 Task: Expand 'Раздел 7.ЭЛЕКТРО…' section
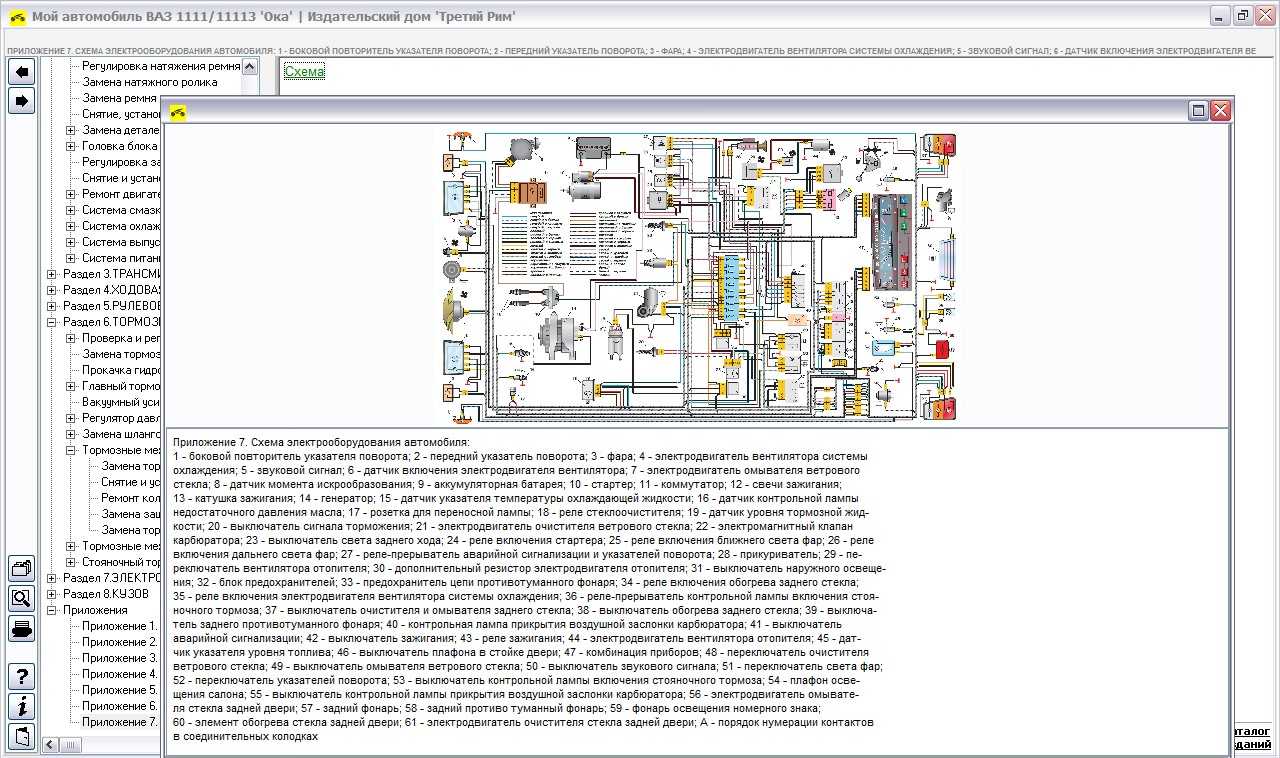52,578
